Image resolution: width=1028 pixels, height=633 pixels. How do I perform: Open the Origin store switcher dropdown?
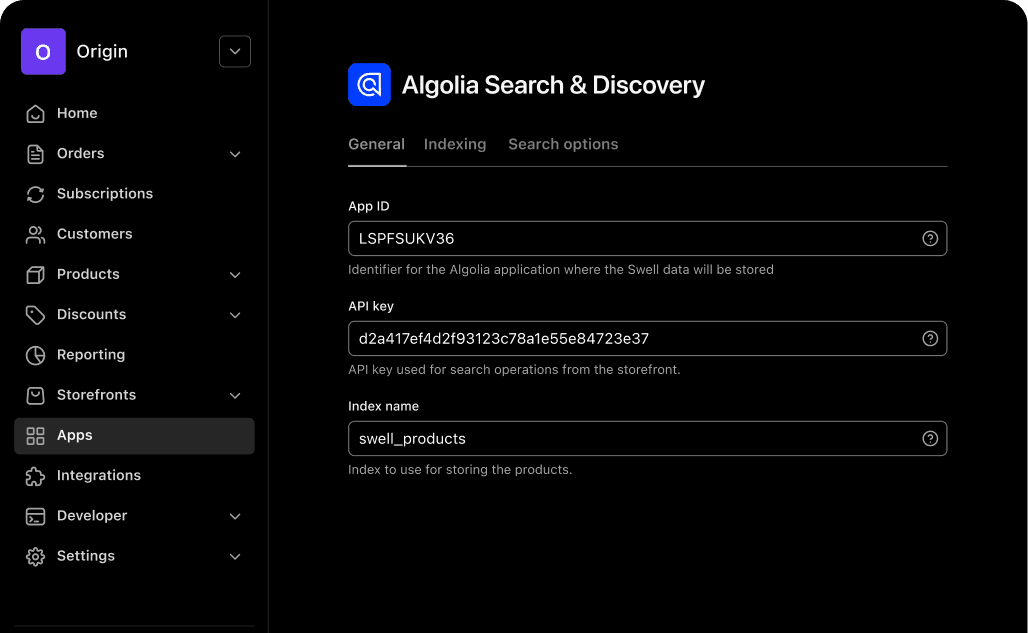point(235,51)
